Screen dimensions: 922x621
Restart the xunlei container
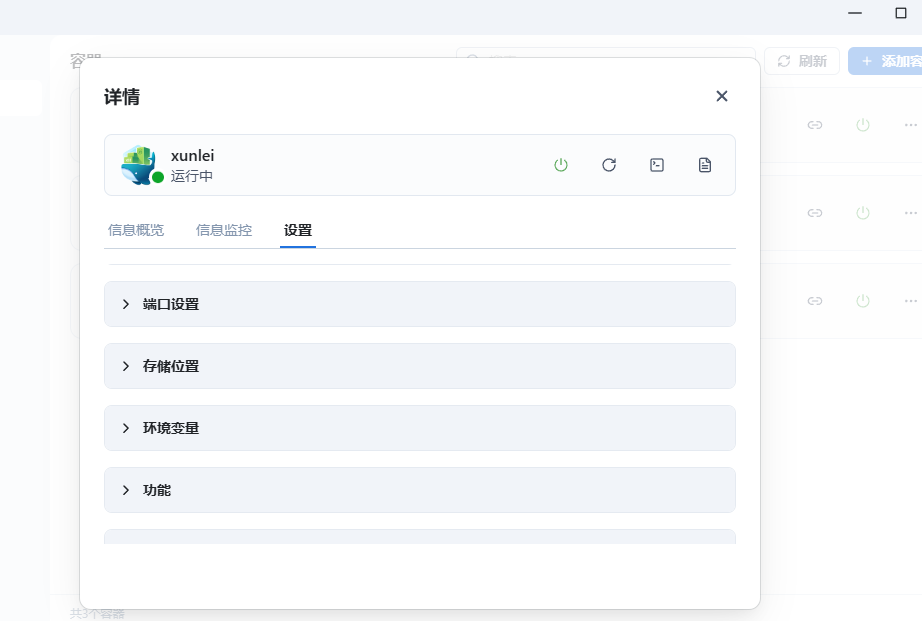point(609,165)
